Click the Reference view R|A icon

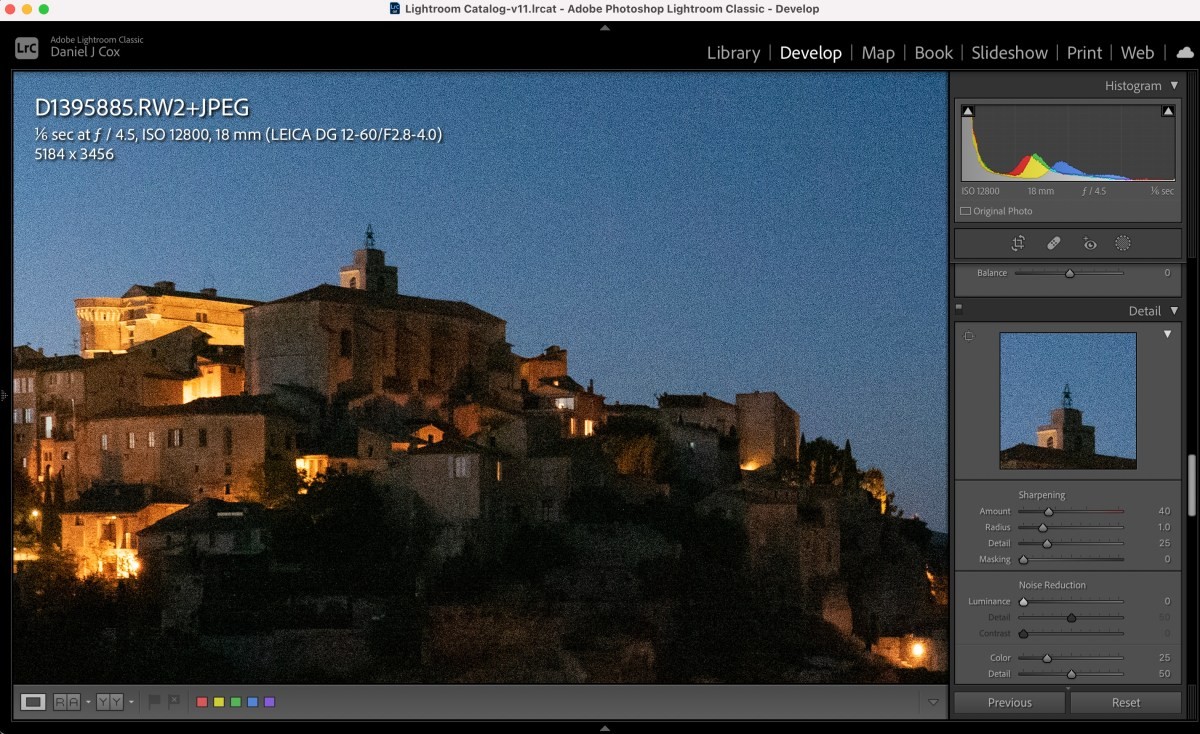click(x=66, y=702)
